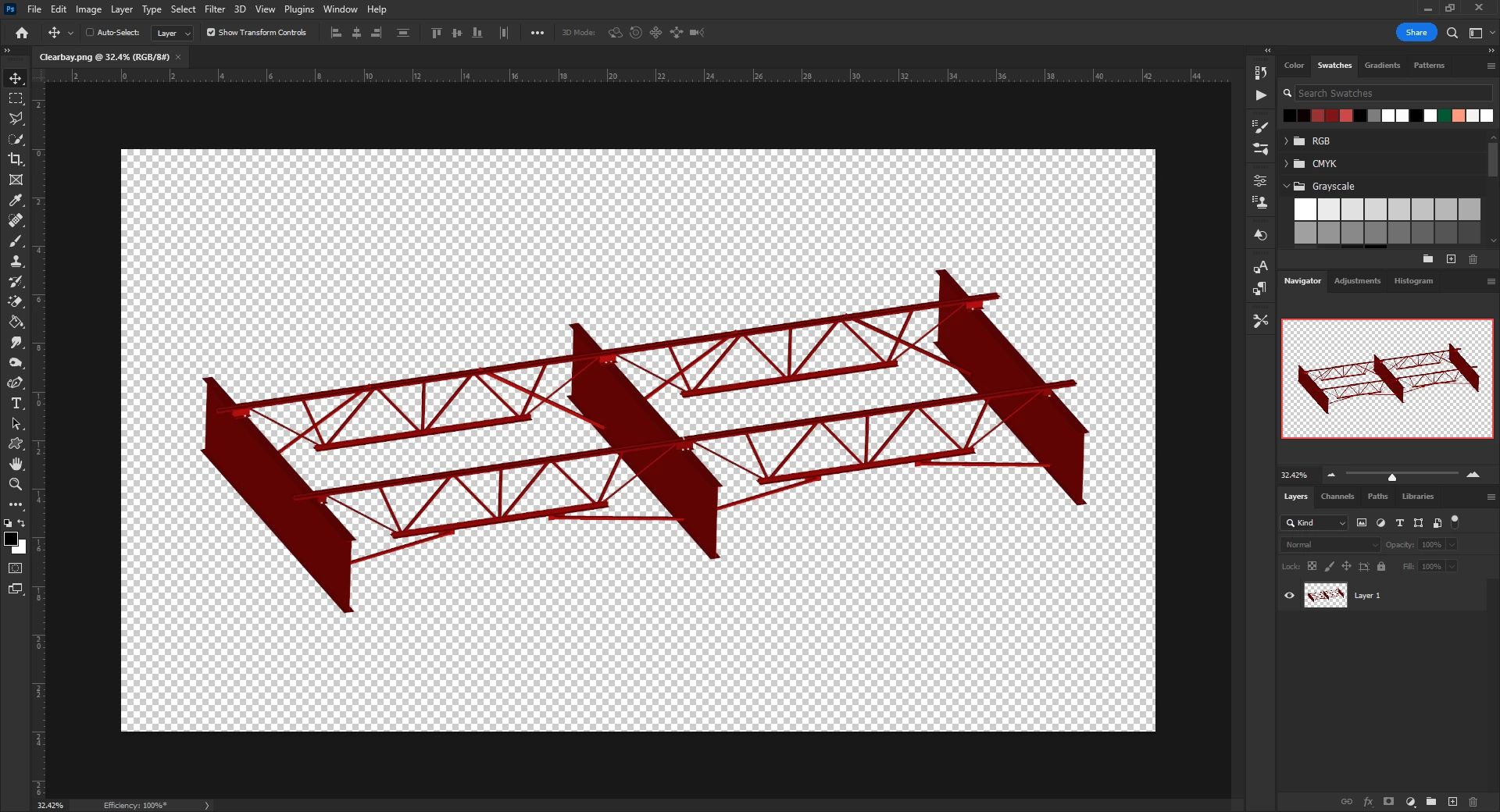Toggle Quick Mask mode
This screenshot has width=1500, height=812.
tap(16, 568)
